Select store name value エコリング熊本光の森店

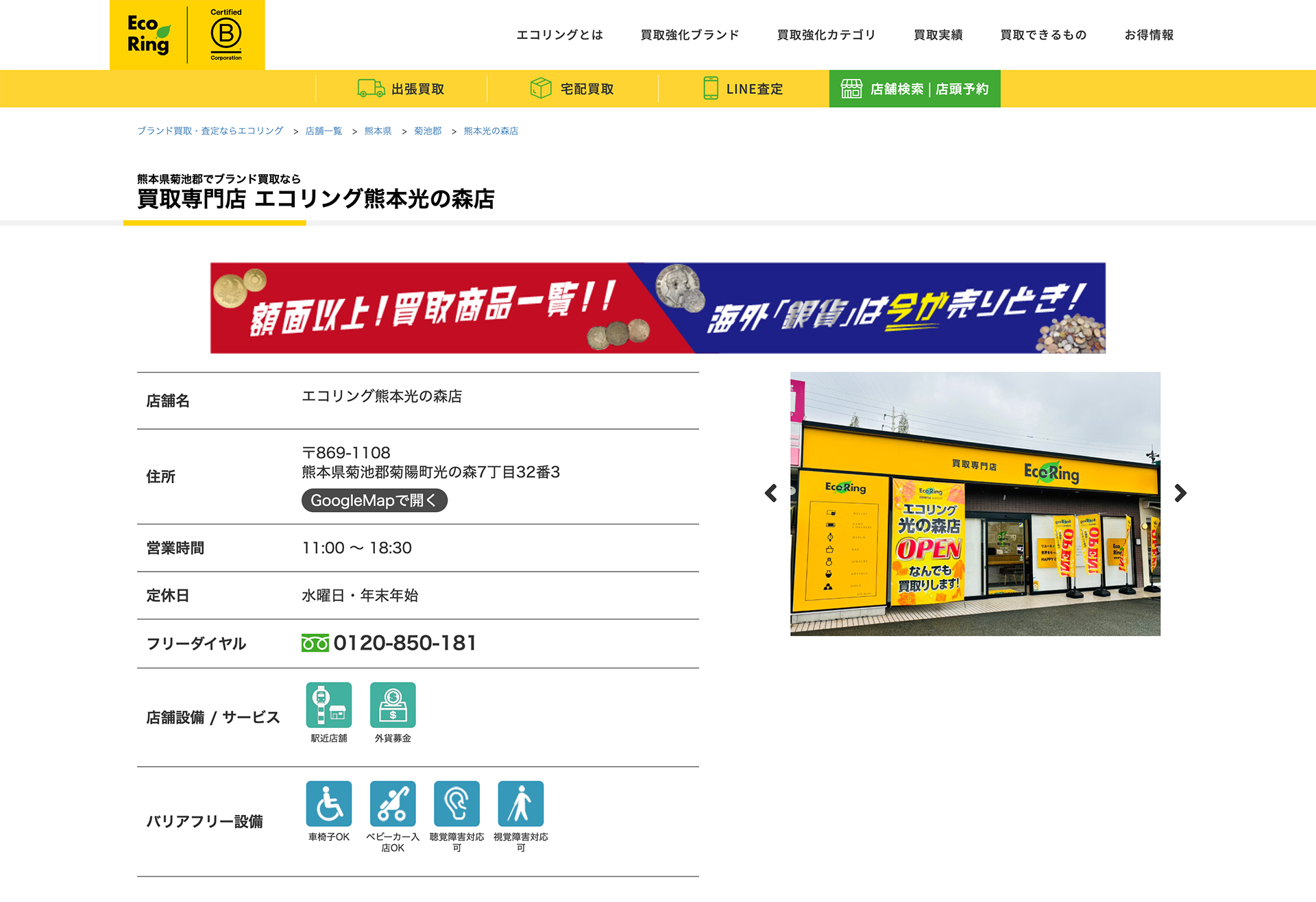click(382, 396)
